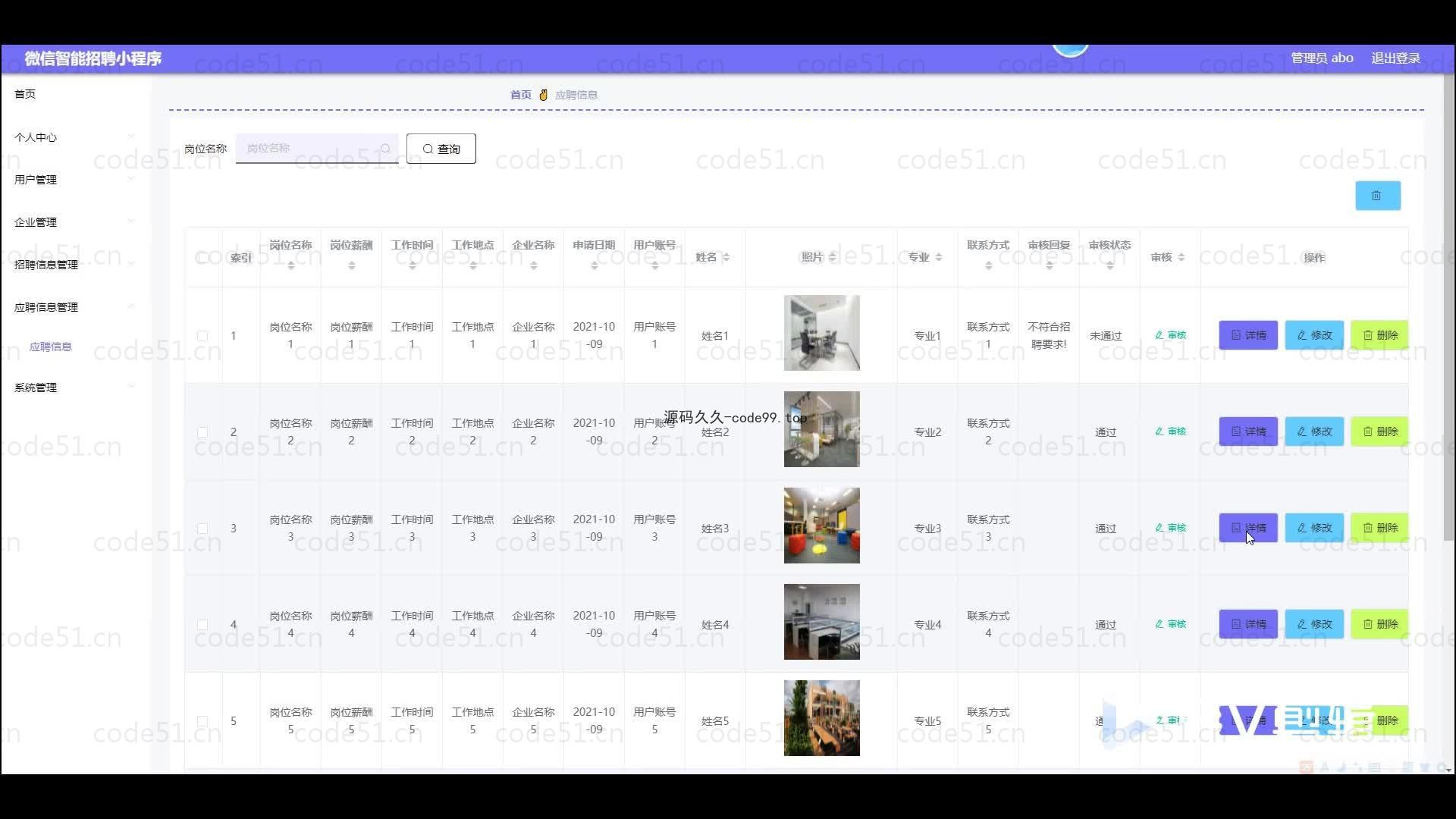Click 删除 for row 1
This screenshot has width=1456, height=819.
coord(1379,335)
